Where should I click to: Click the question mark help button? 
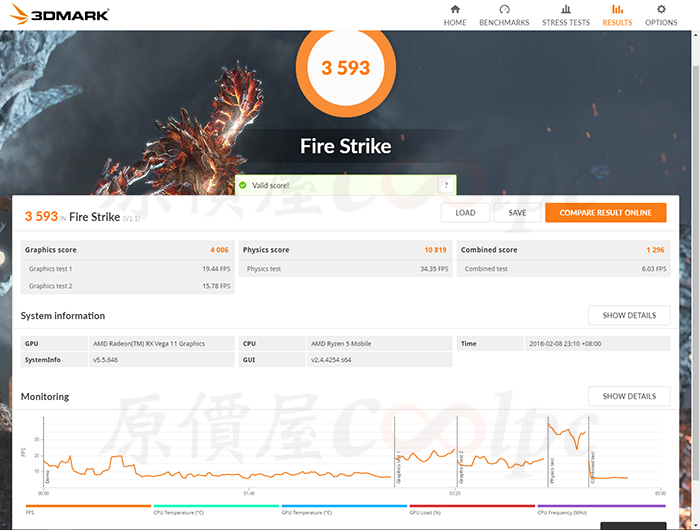(x=445, y=185)
